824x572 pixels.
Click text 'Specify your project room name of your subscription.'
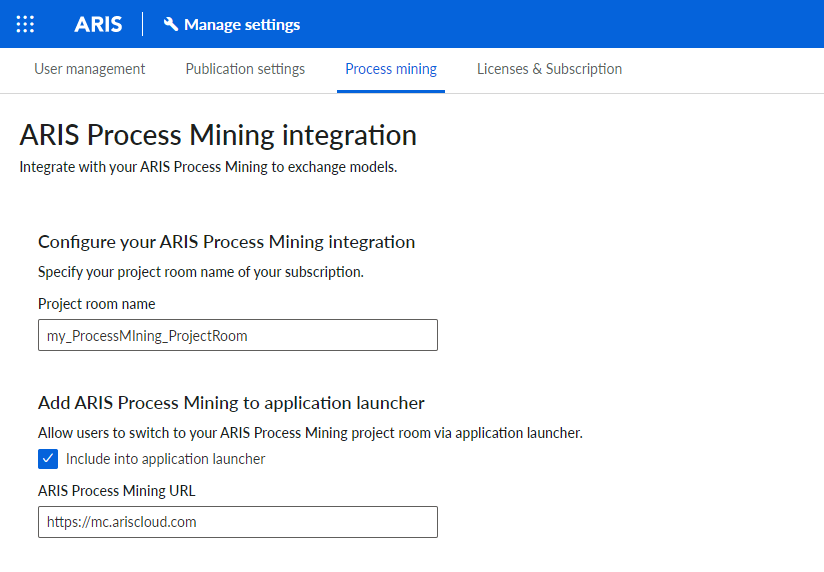(201, 272)
